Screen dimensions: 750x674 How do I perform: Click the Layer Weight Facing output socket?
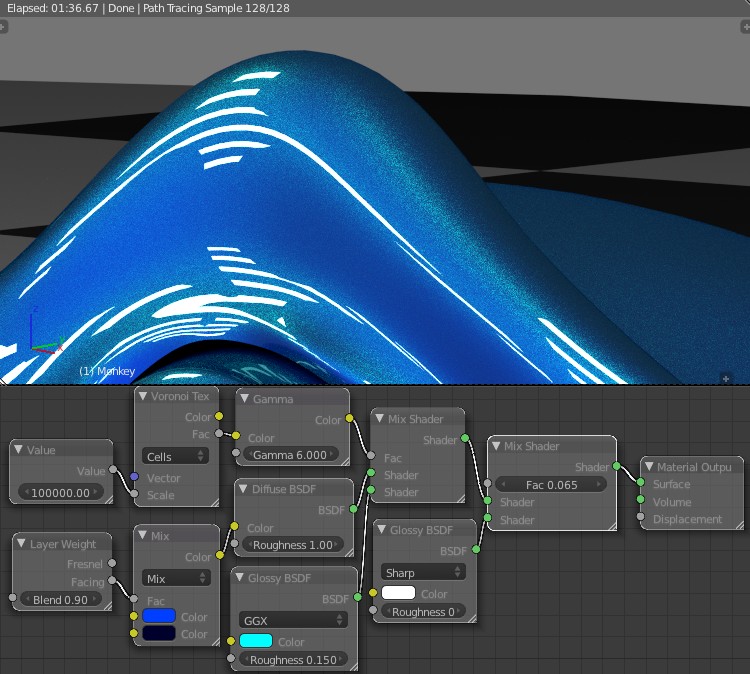112,580
